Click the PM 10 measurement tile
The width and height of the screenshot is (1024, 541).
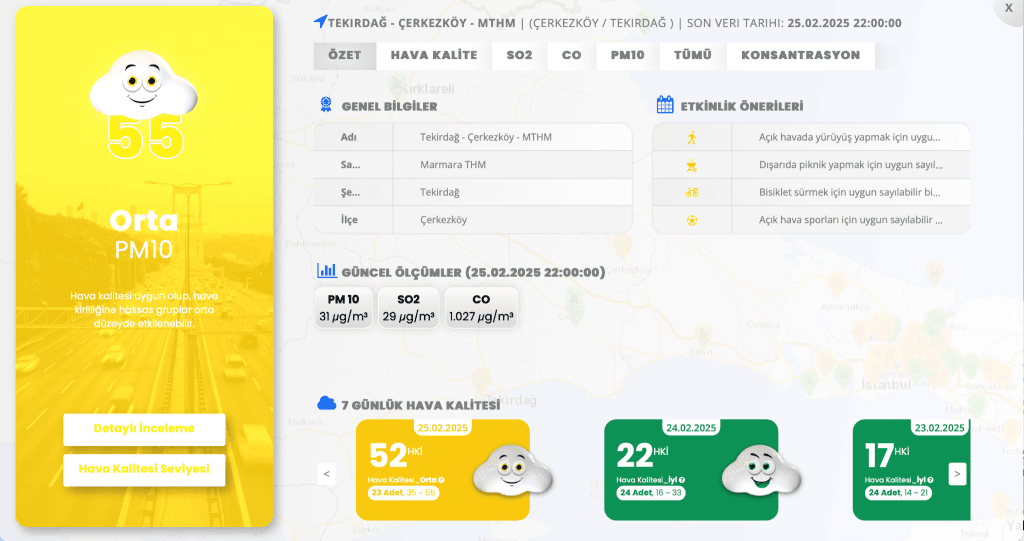[344, 308]
